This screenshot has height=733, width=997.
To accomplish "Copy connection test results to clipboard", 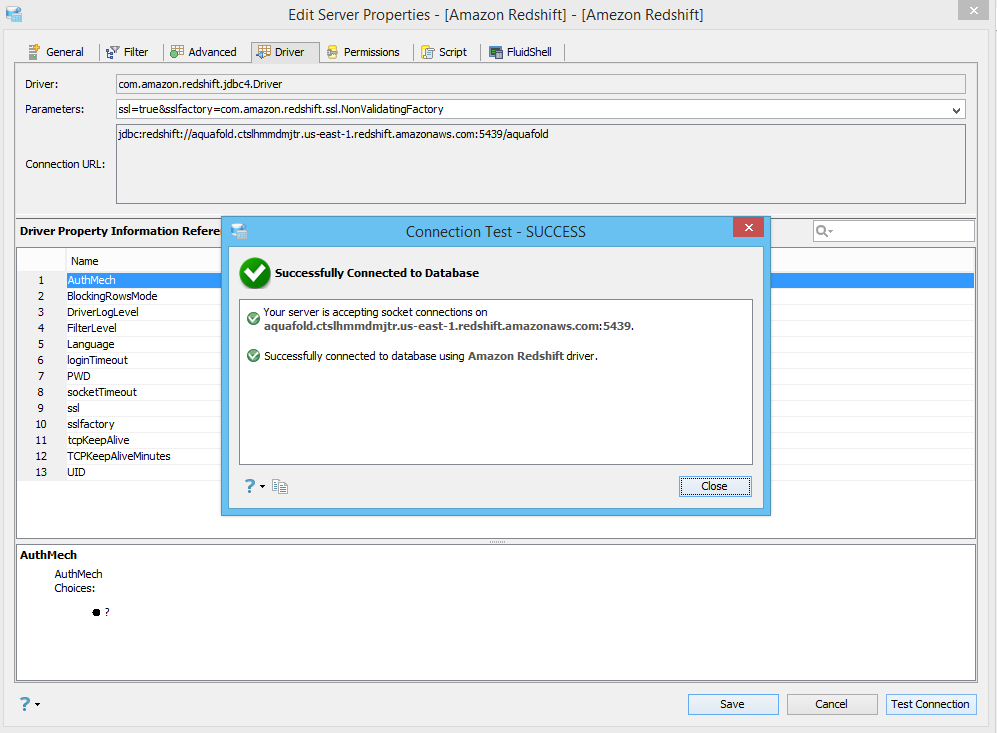I will coord(280,486).
